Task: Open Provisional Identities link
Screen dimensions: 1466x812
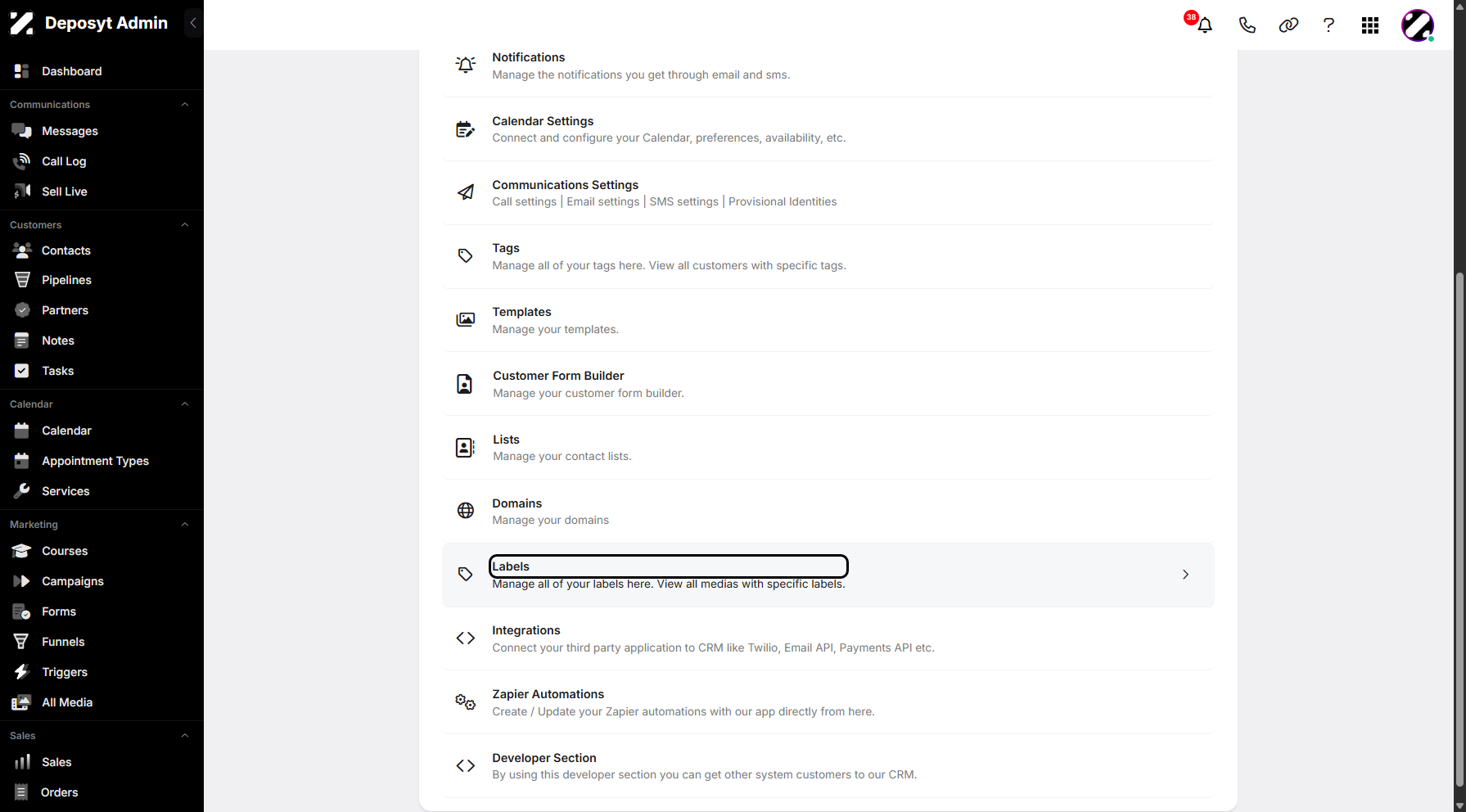Action: (783, 202)
